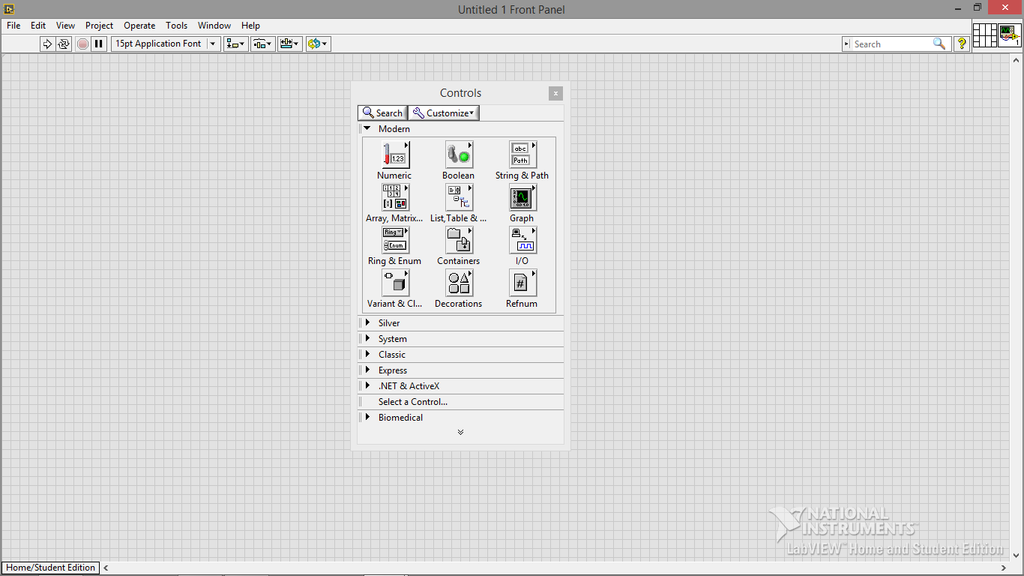1024x576 pixels.
Task: Click the connector pane grid icon
Action: coord(984,35)
